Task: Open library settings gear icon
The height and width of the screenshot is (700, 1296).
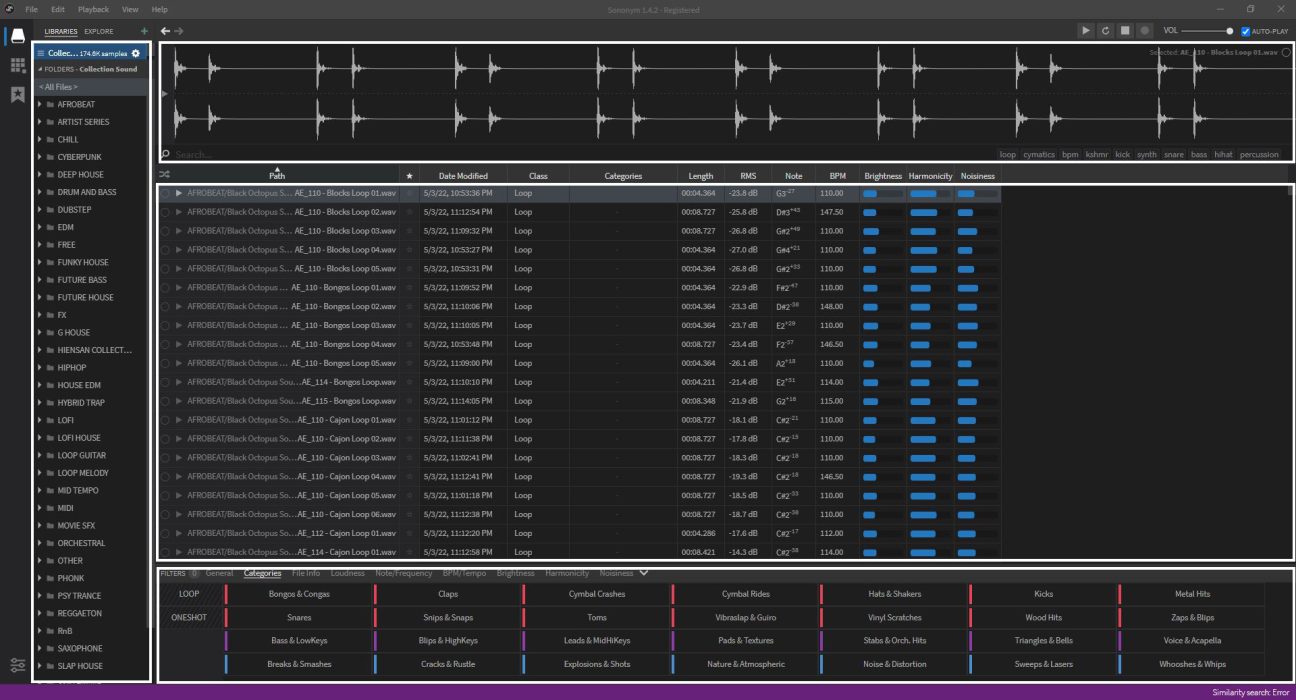Action: click(x=136, y=52)
